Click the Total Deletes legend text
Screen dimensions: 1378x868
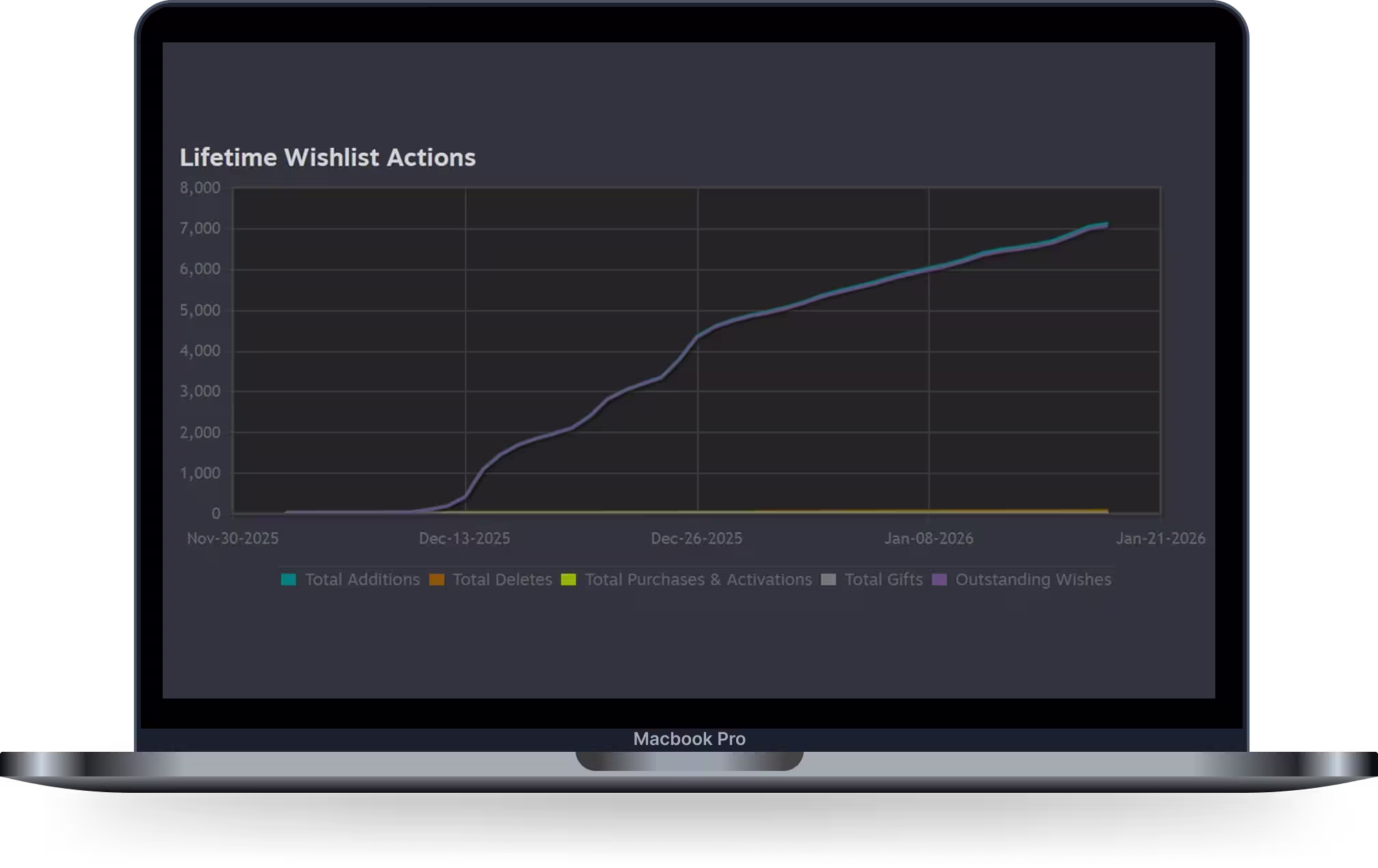[x=502, y=580]
